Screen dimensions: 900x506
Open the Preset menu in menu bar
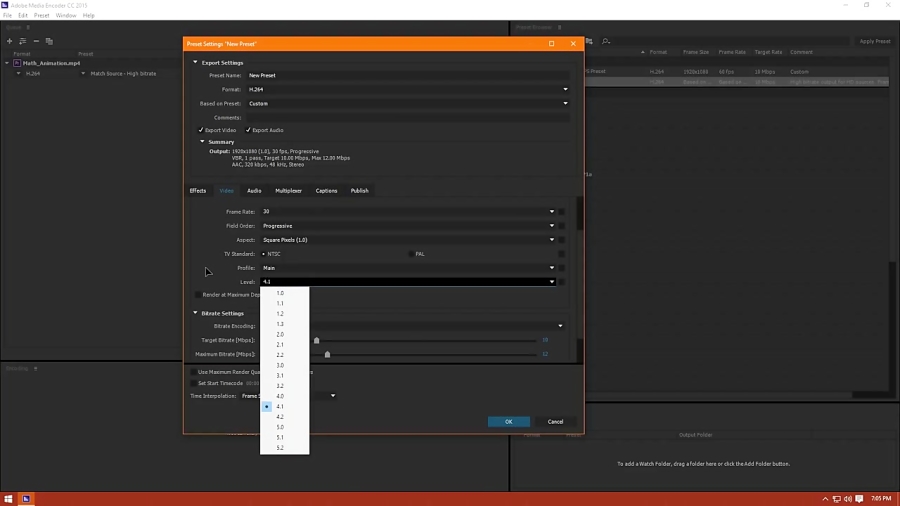[x=41, y=15]
